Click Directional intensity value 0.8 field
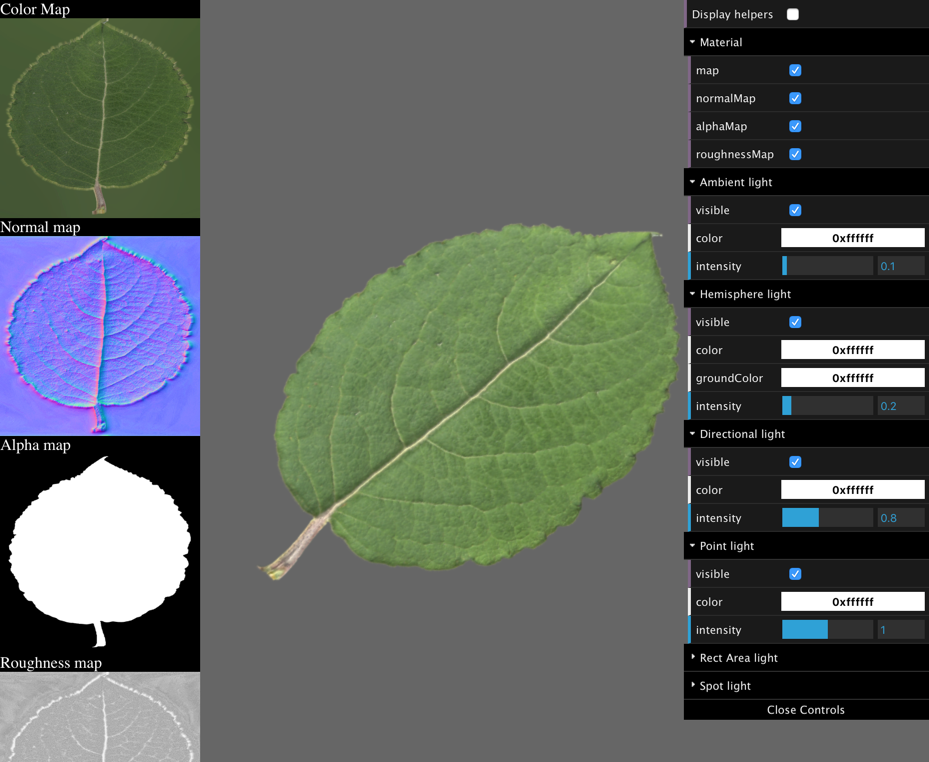The height and width of the screenshot is (762, 929). tap(901, 518)
